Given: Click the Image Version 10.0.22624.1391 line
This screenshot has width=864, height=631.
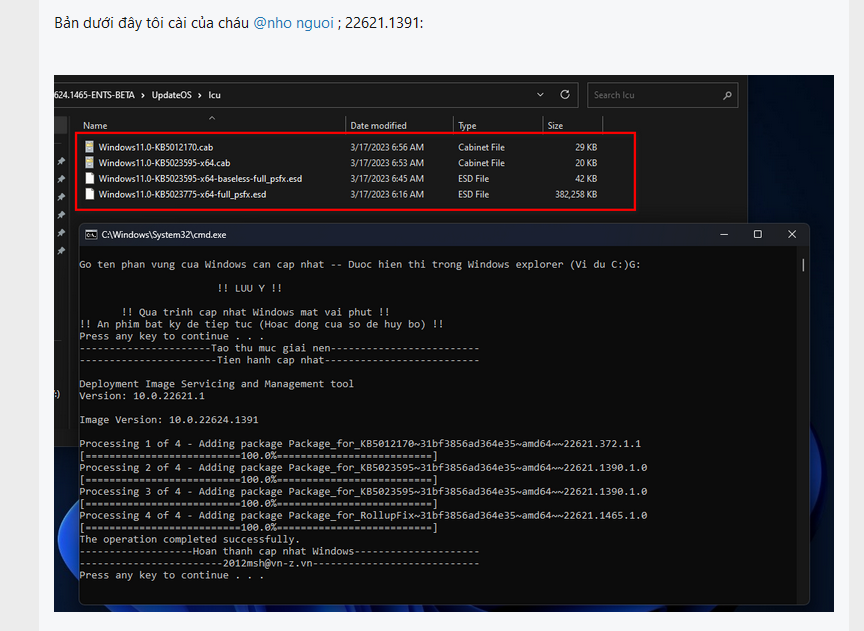Looking at the screenshot, I should click(169, 420).
